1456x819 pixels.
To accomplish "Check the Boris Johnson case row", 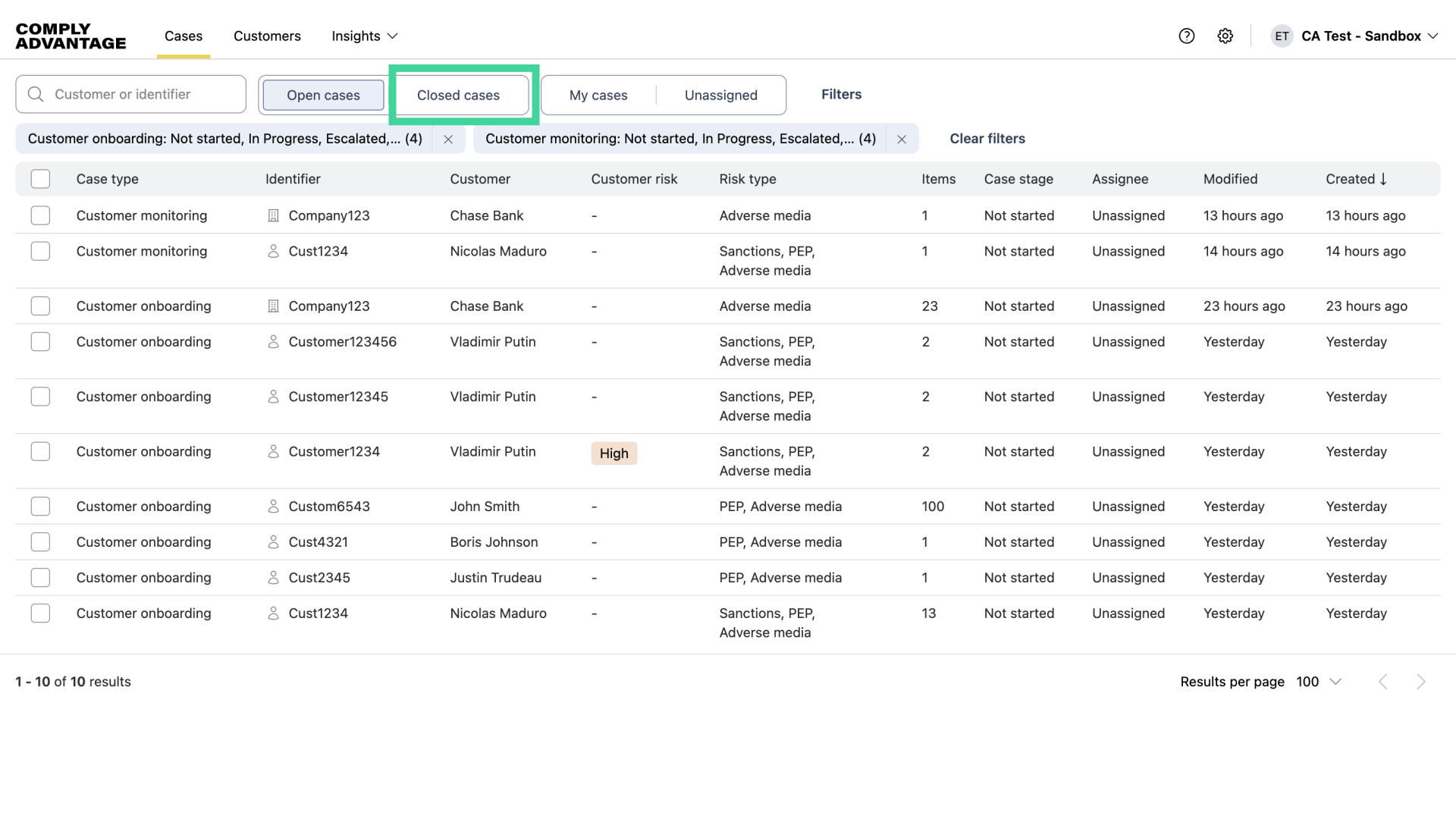I will (x=40, y=542).
